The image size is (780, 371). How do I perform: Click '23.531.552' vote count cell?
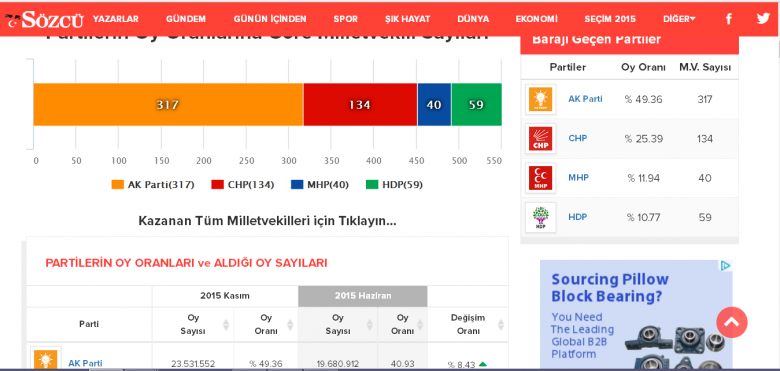point(193,364)
